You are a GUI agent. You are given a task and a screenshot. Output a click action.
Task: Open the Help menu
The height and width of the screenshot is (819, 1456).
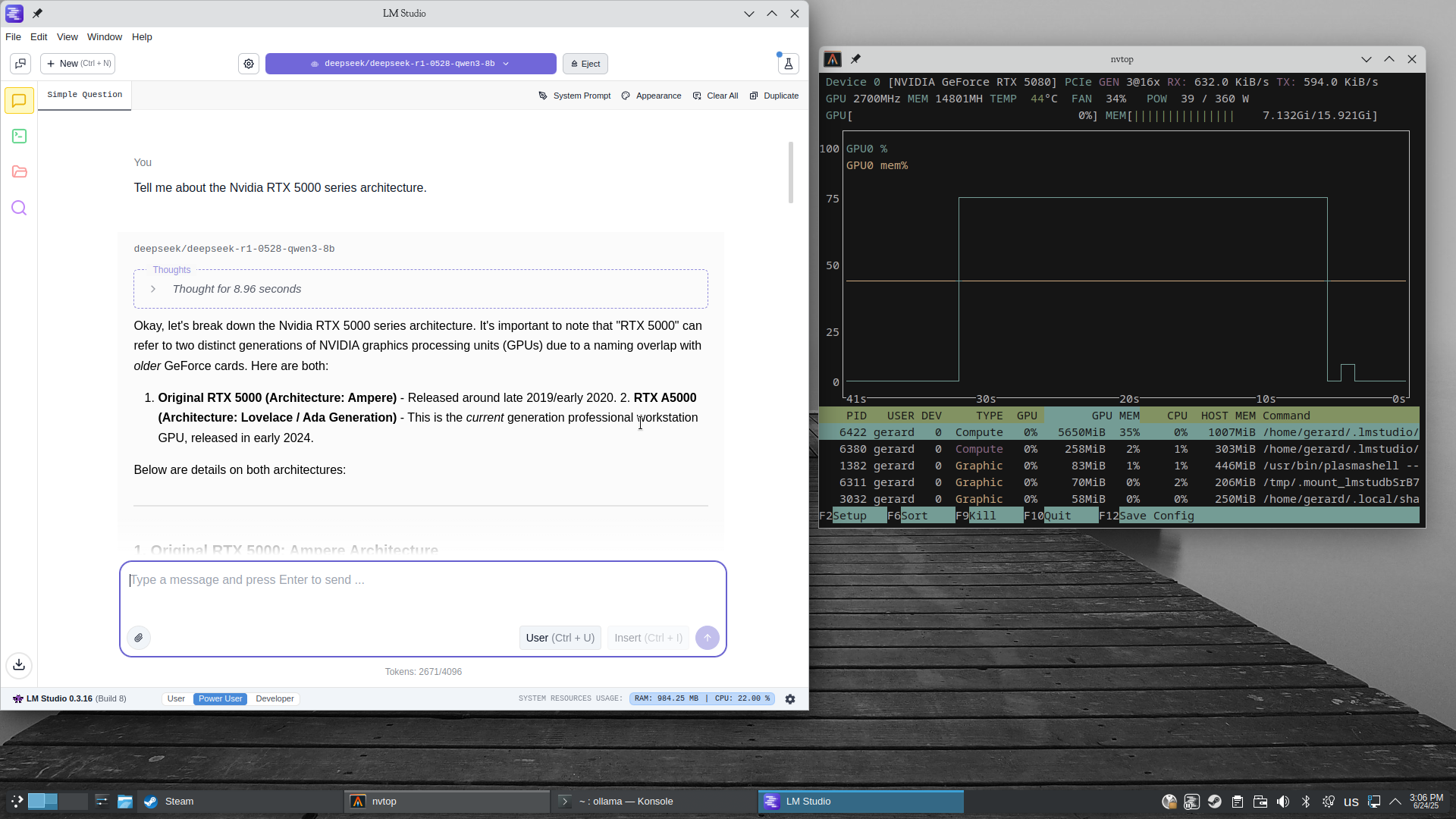click(142, 36)
